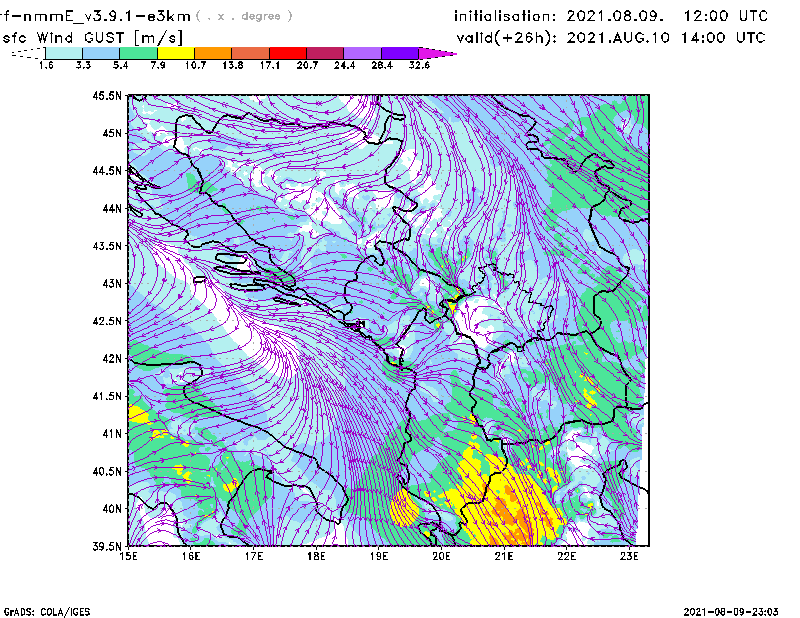Screen dimensions: 800x618
Task: Click the 17E longitude label
Action: tap(254, 556)
